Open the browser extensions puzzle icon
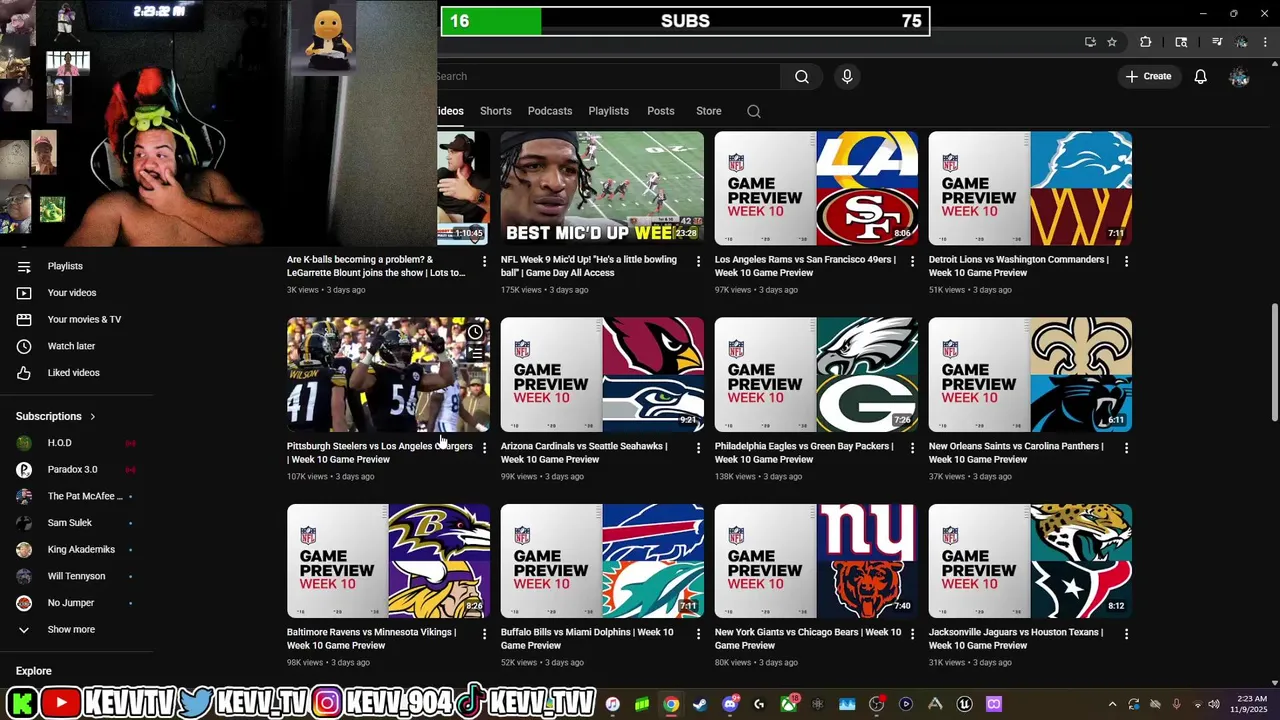 click(1146, 42)
